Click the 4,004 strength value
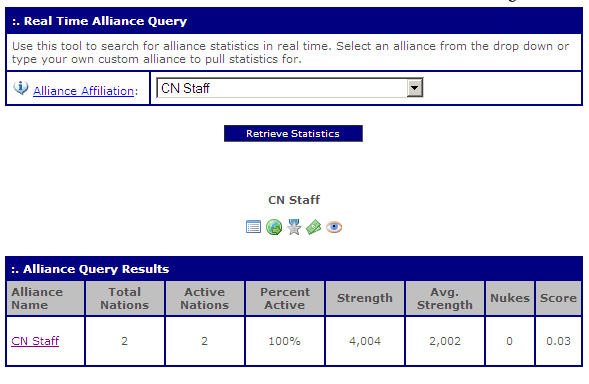 pyautogui.click(x=365, y=341)
